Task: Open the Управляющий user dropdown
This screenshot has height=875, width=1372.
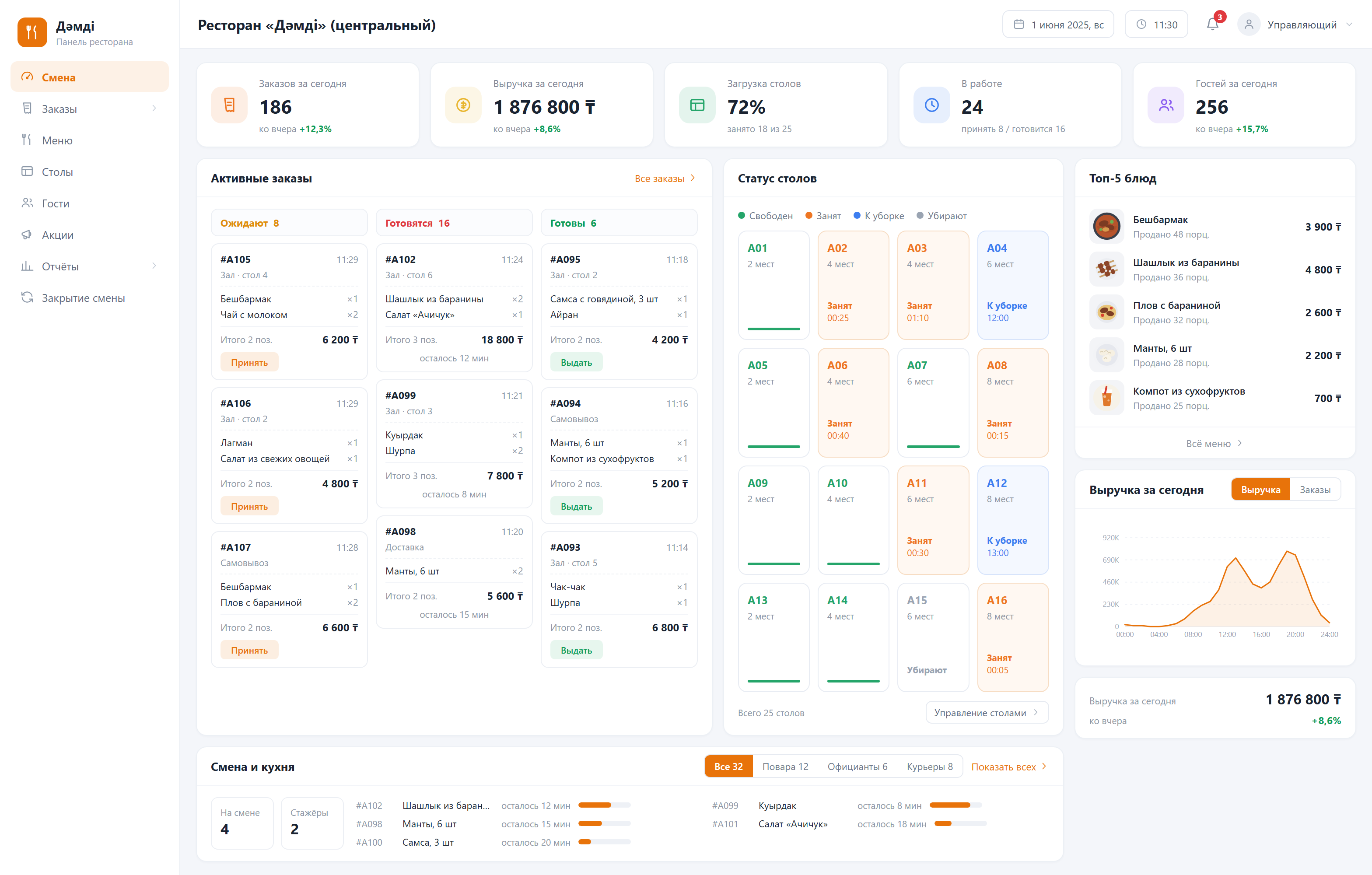Action: (x=1295, y=24)
